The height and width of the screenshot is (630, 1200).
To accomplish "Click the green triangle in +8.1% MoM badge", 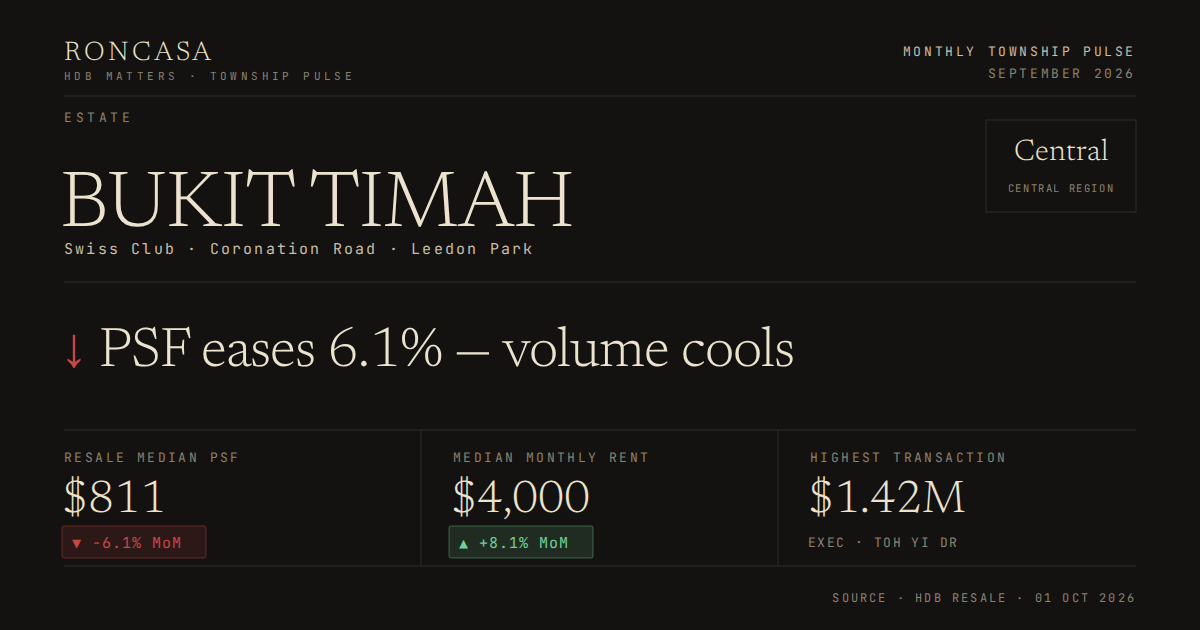I will point(464,543).
